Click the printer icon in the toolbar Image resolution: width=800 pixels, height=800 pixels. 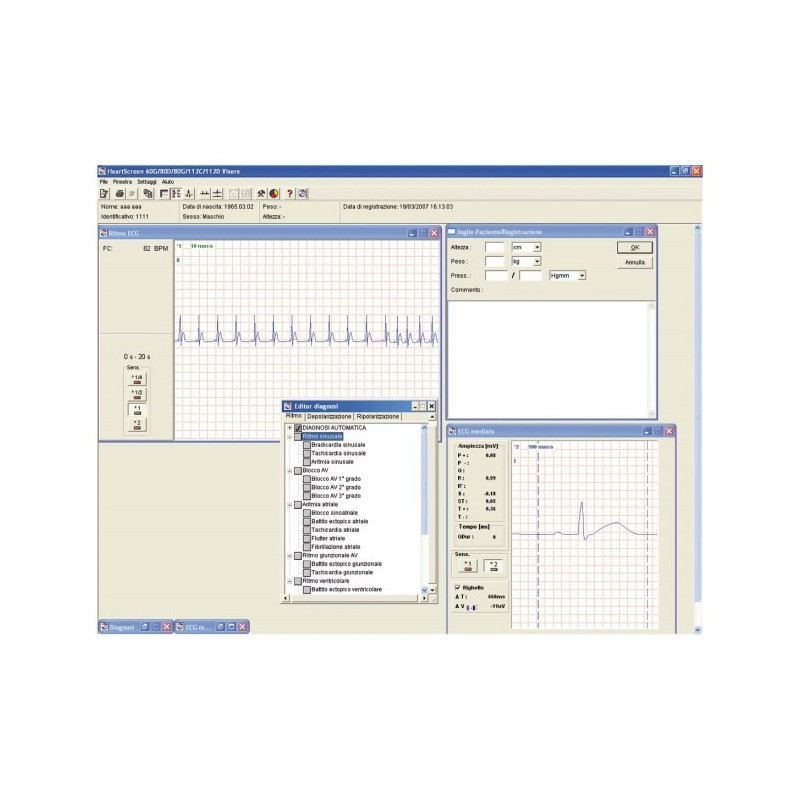point(119,193)
